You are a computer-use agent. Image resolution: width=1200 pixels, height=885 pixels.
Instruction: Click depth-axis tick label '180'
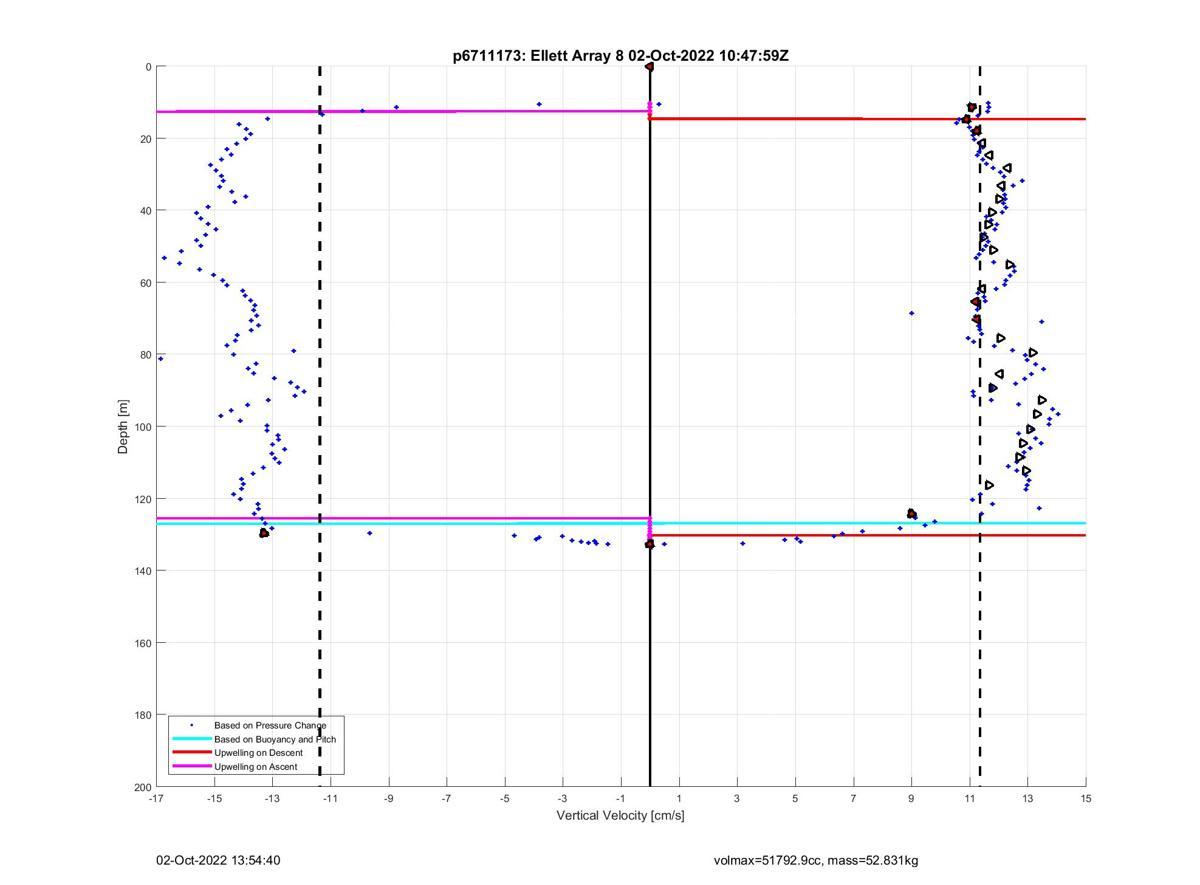click(142, 715)
